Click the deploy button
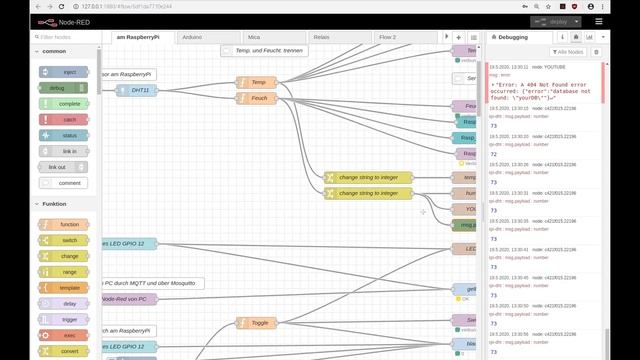 point(551,22)
